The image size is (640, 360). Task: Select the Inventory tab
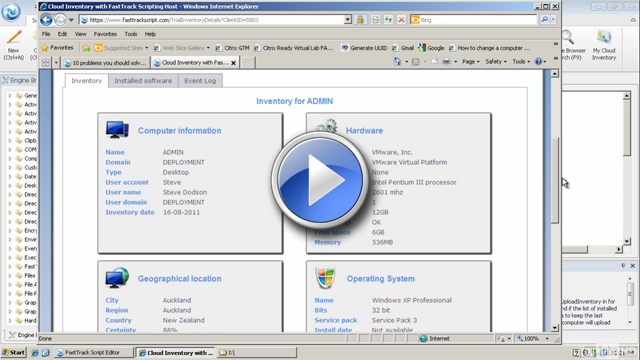tap(87, 81)
